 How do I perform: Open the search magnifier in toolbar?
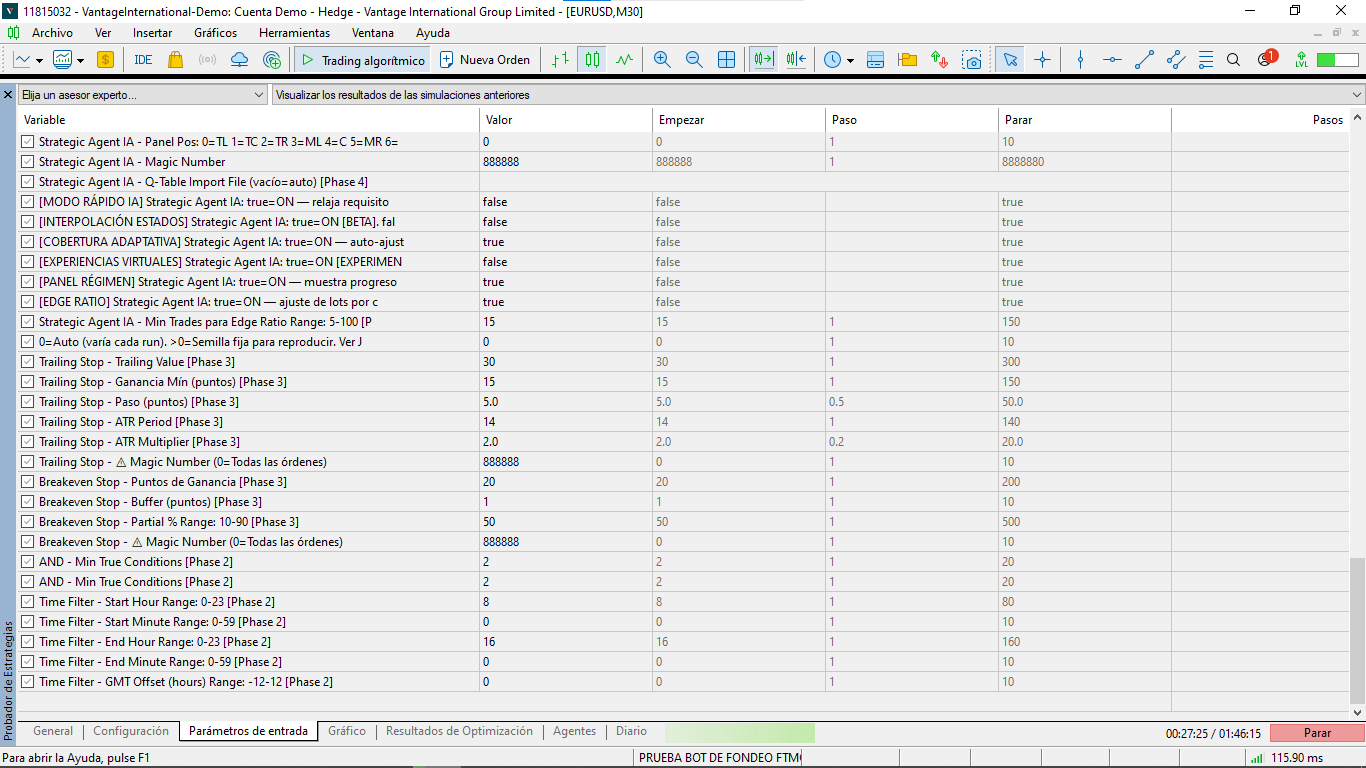click(1233, 60)
